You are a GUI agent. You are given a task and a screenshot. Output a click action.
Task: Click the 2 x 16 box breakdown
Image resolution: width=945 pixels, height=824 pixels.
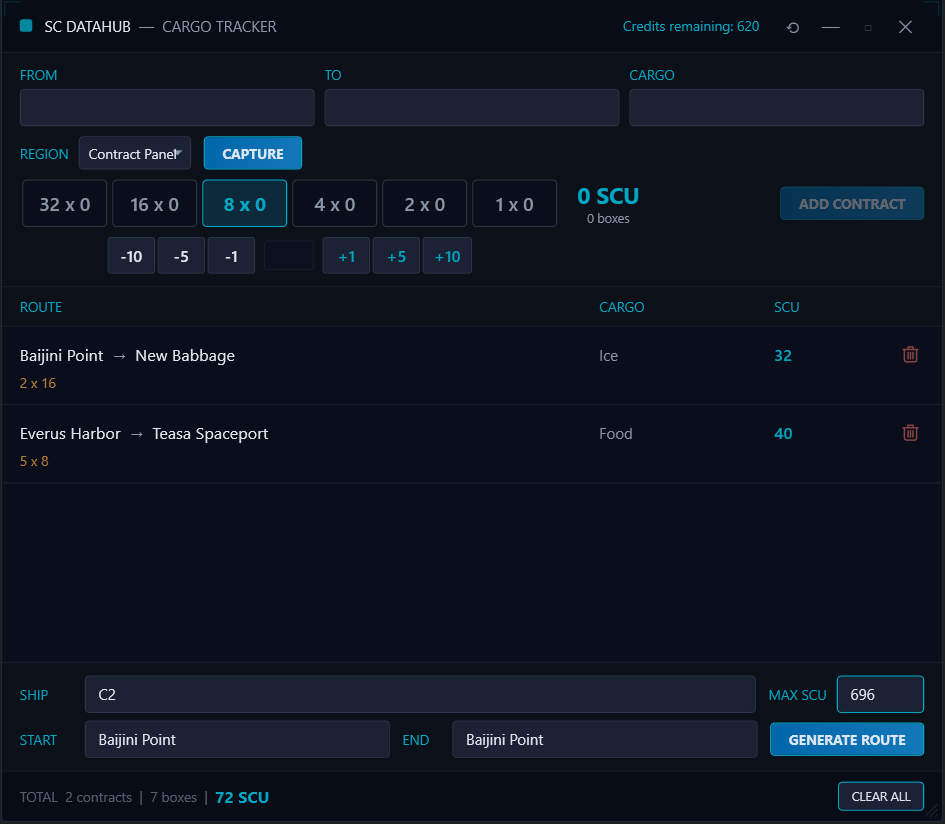(38, 383)
